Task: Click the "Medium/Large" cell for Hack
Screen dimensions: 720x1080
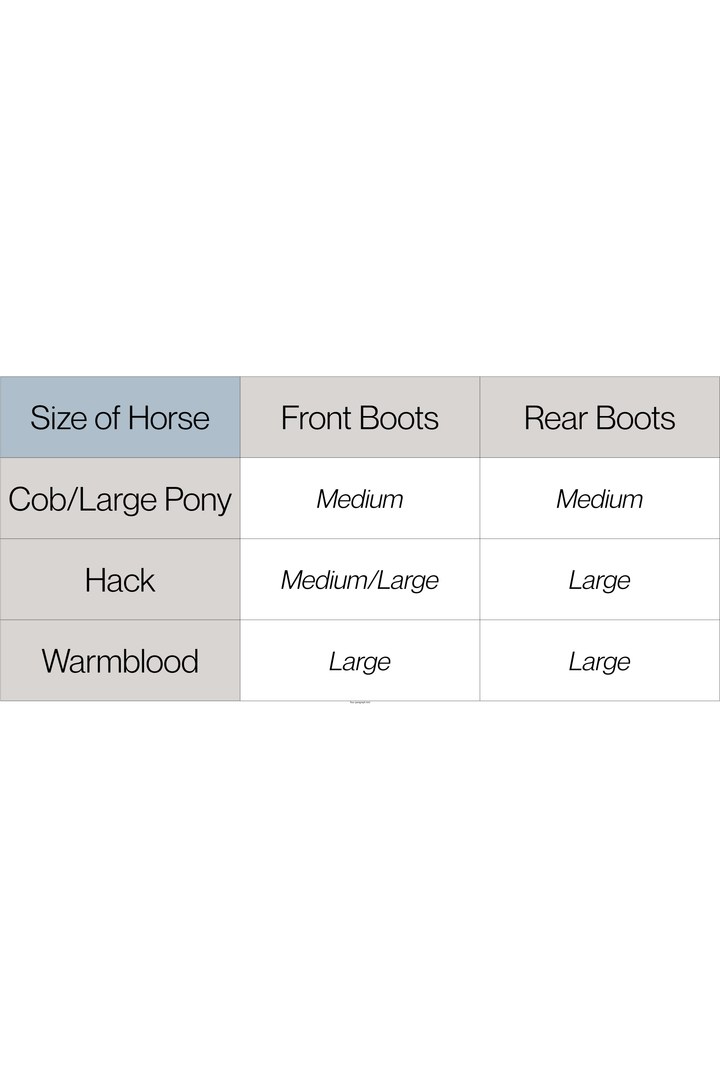Action: point(360,580)
